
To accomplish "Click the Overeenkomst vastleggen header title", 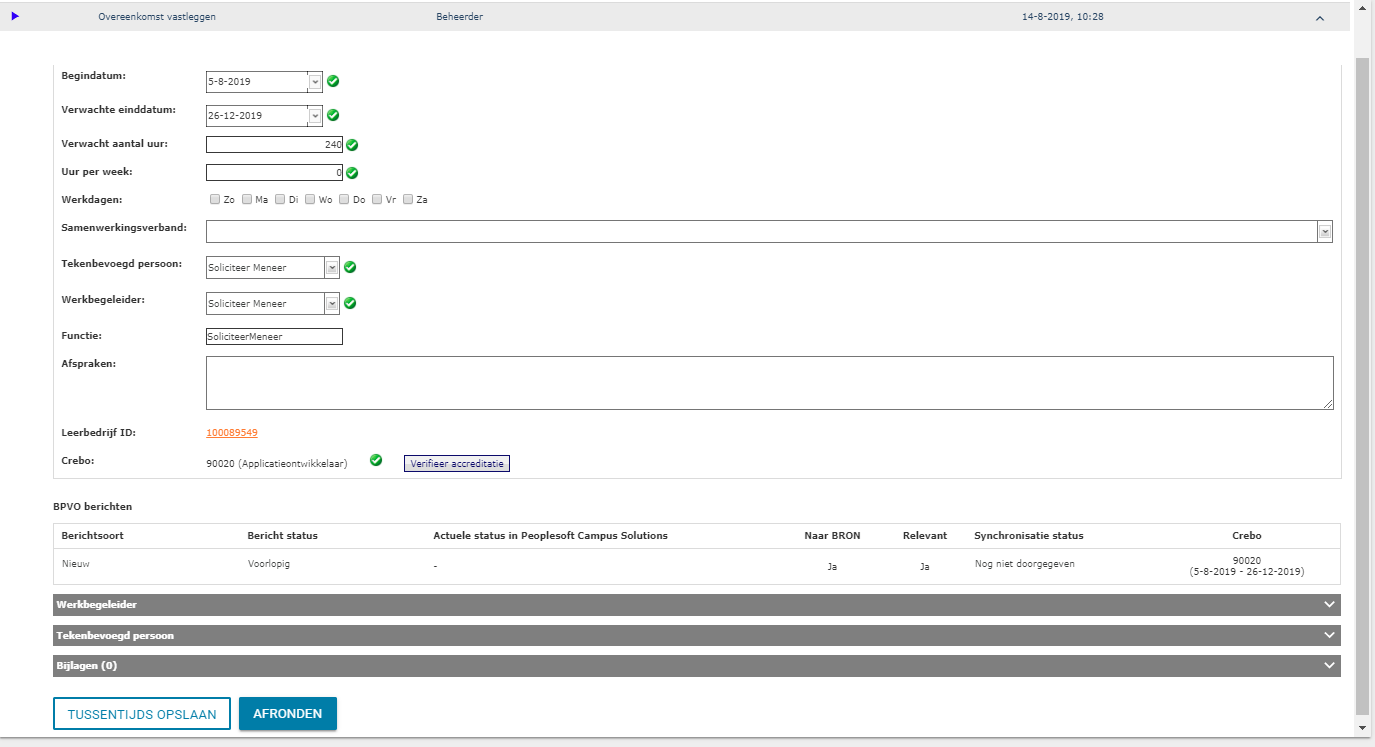I will pos(157,18).
